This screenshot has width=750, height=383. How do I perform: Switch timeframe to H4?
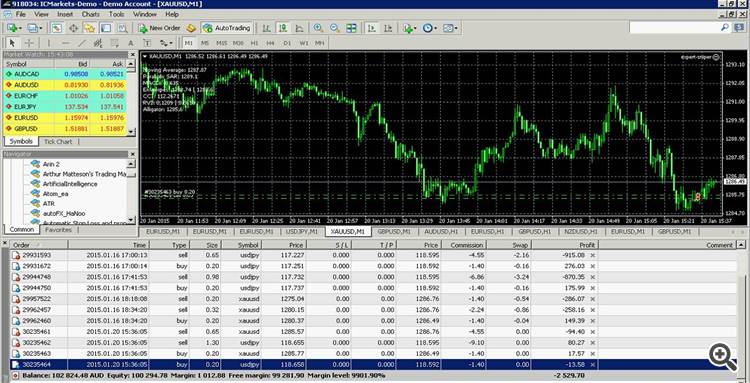coord(271,43)
